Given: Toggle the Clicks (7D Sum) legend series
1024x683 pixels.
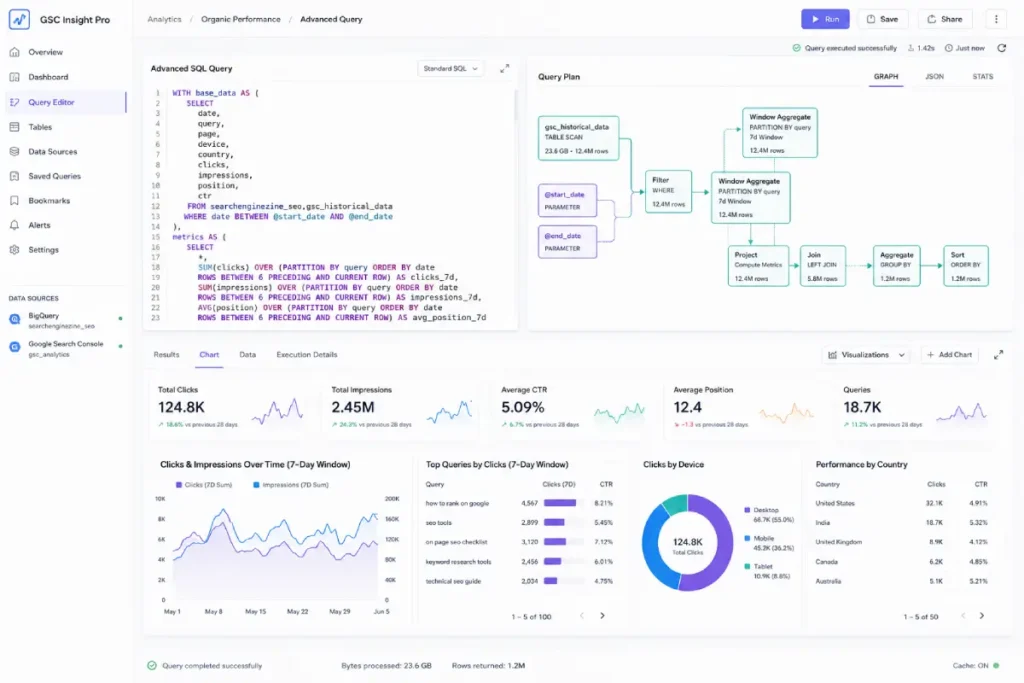Looking at the screenshot, I should click(204, 484).
